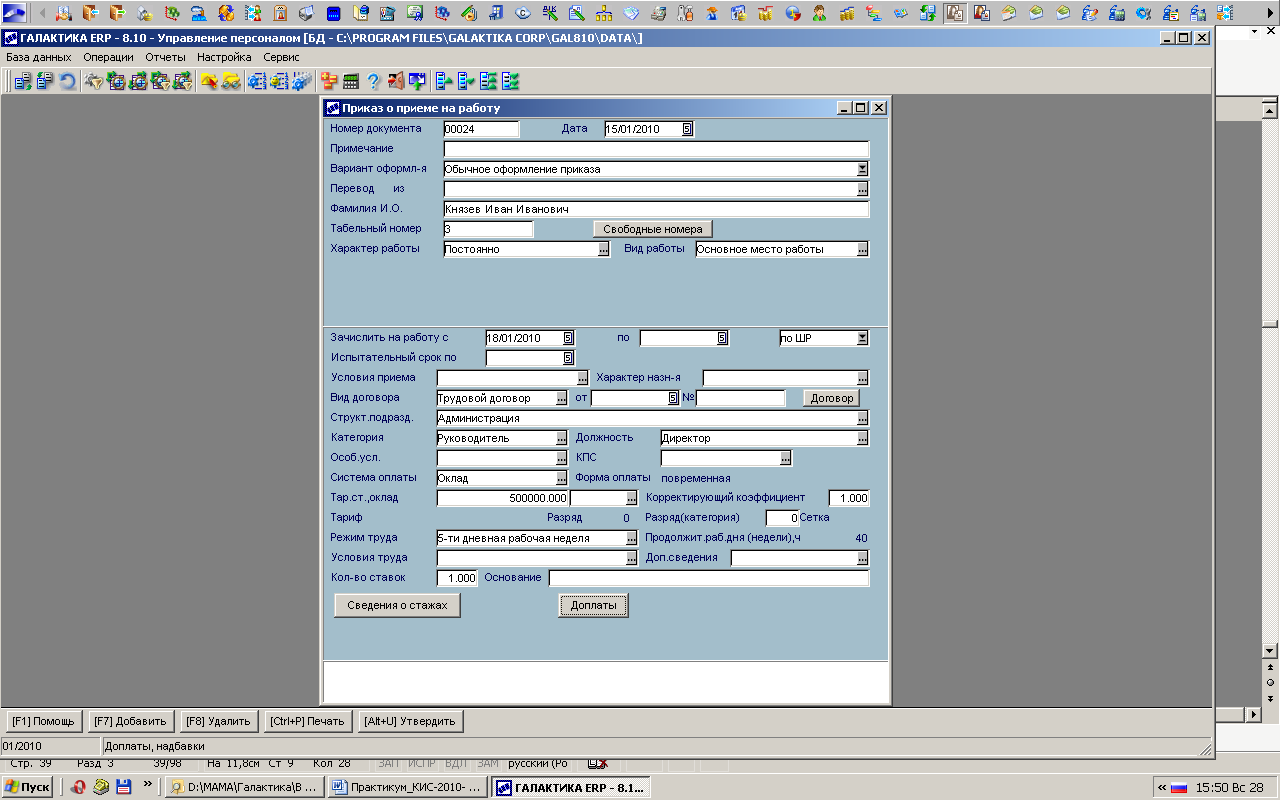This screenshot has width=1280, height=800.
Task: Click the [Alt+U] Утвердить button
Action: (x=410, y=721)
